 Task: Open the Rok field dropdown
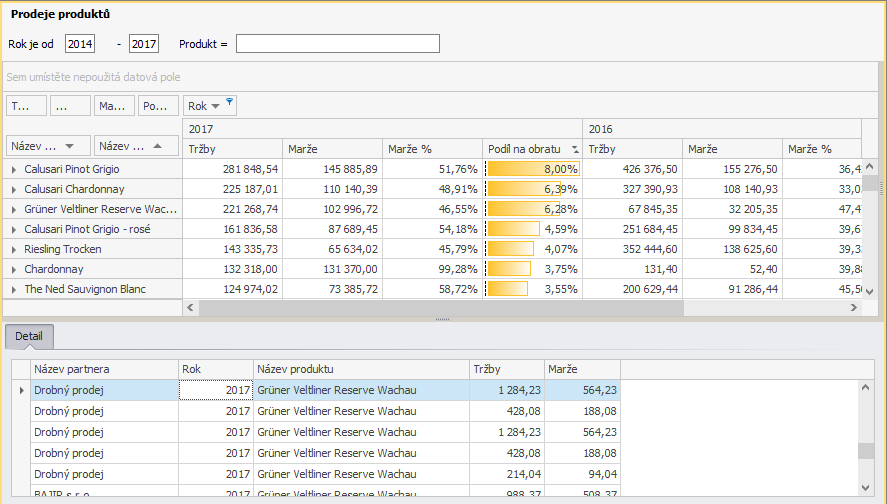coord(215,106)
